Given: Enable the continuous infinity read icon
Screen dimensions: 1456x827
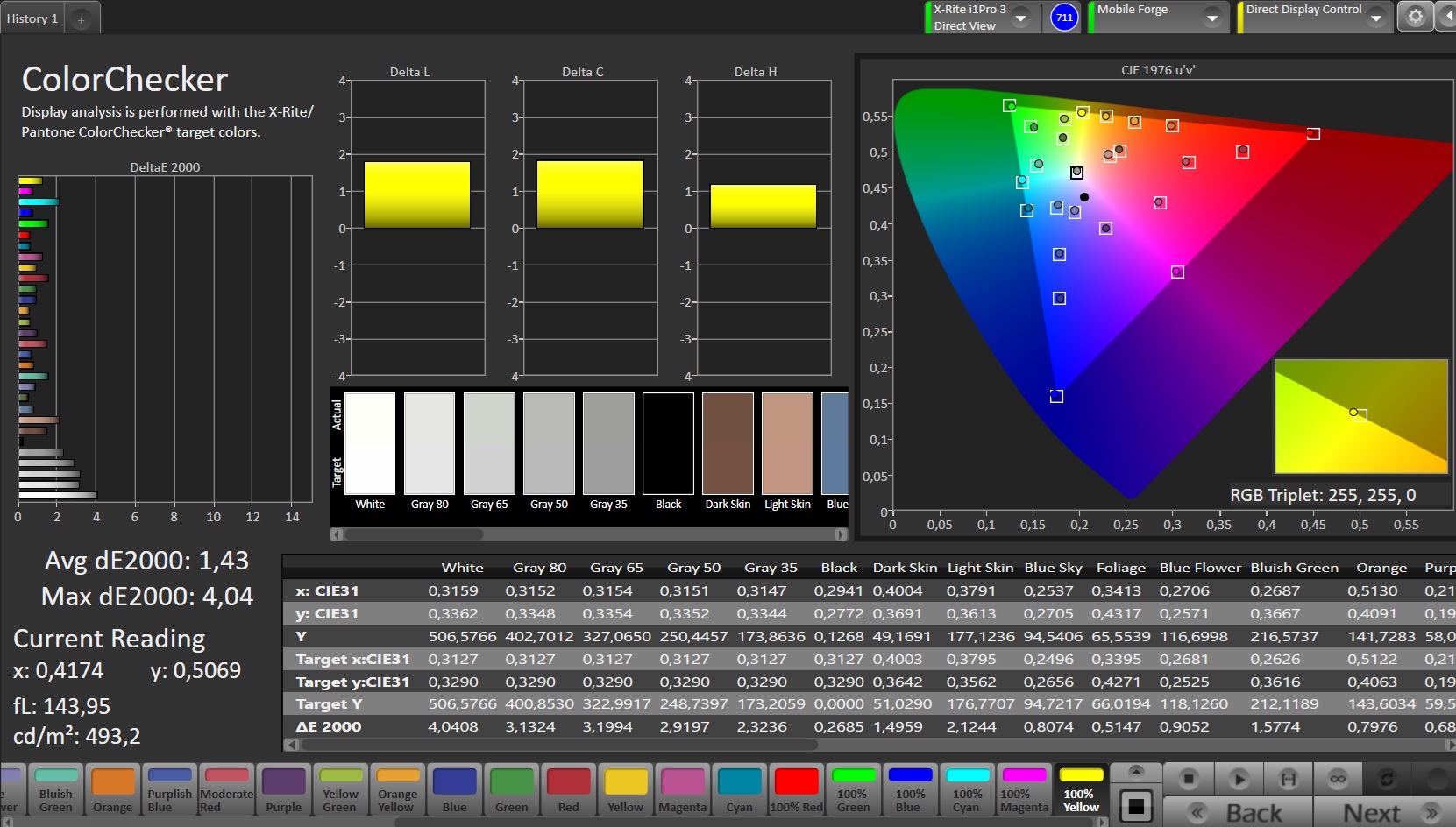Looking at the screenshot, I should click(x=1337, y=778).
